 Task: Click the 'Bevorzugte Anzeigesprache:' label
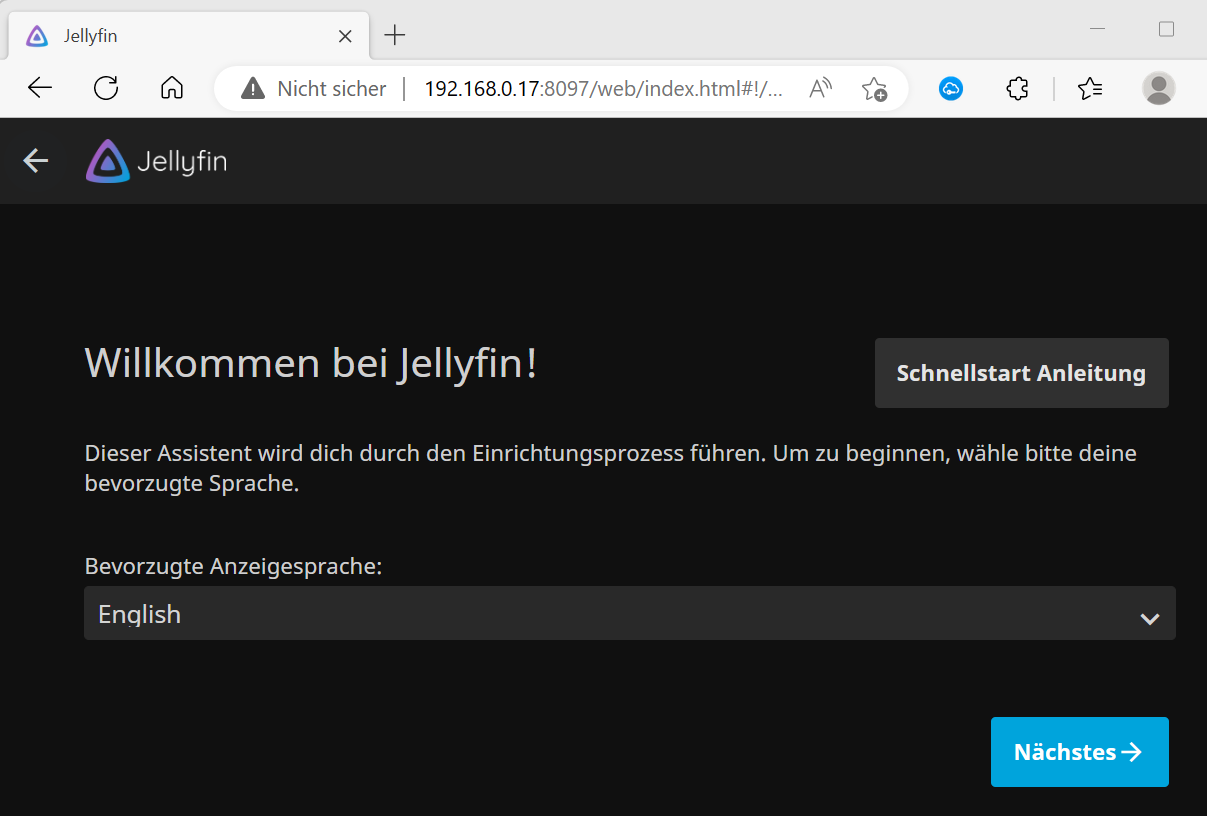234,566
